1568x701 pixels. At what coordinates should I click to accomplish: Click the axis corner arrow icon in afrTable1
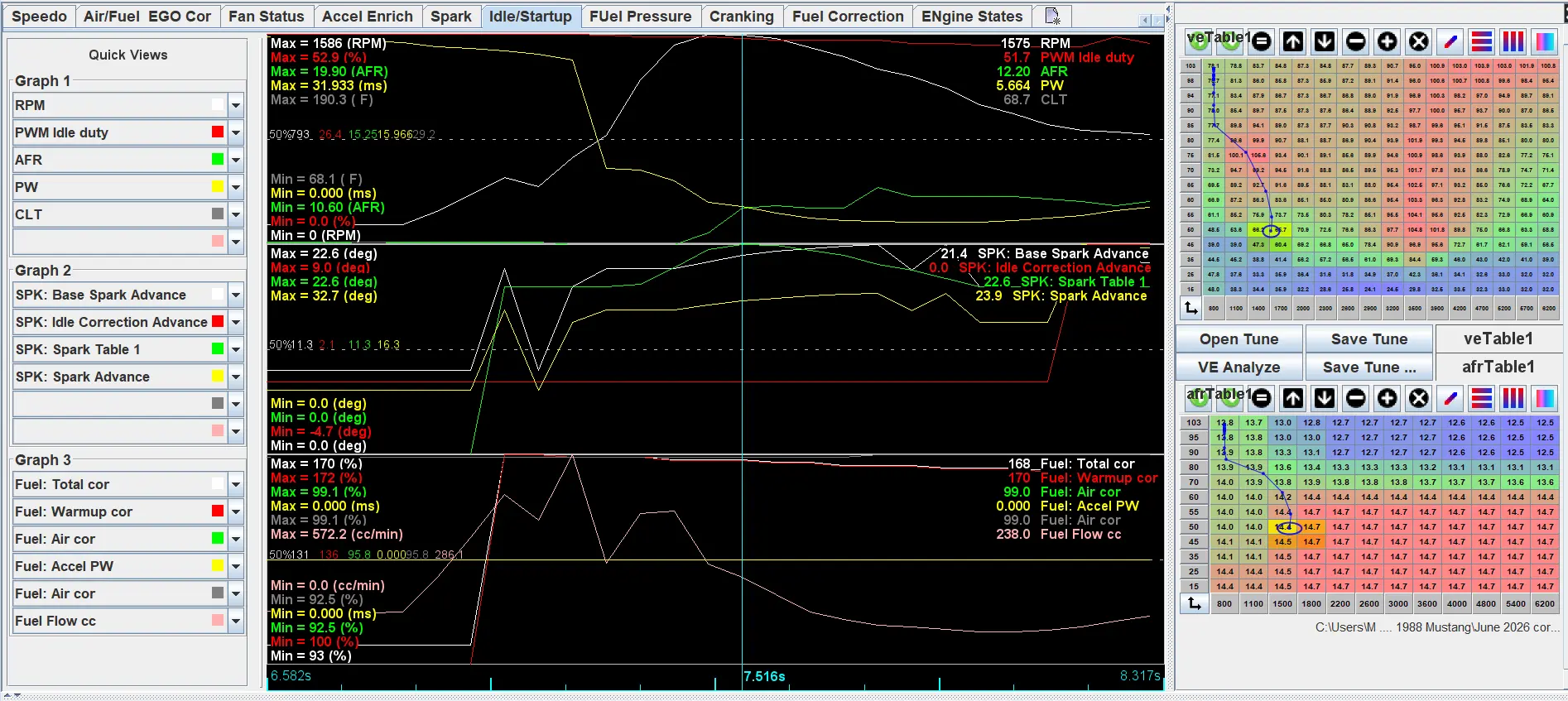[x=1194, y=603]
